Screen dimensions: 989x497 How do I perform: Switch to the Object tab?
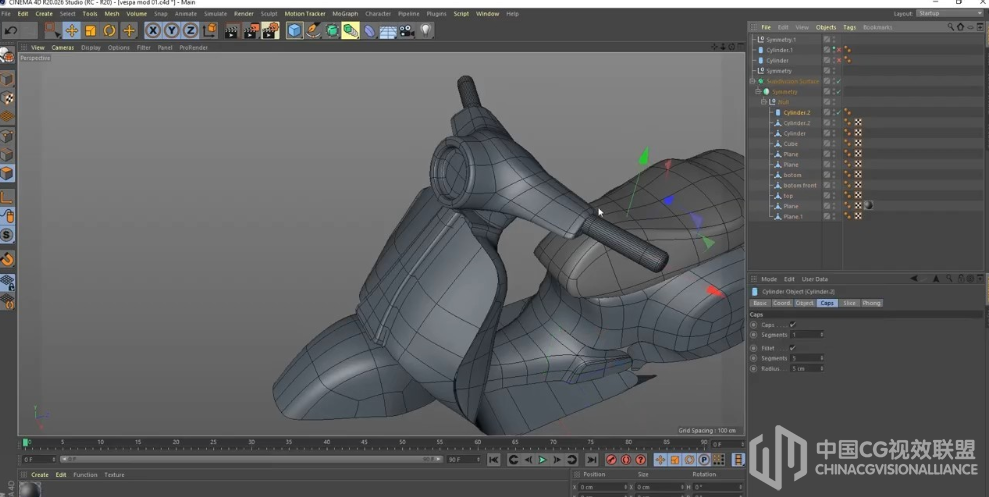point(804,303)
